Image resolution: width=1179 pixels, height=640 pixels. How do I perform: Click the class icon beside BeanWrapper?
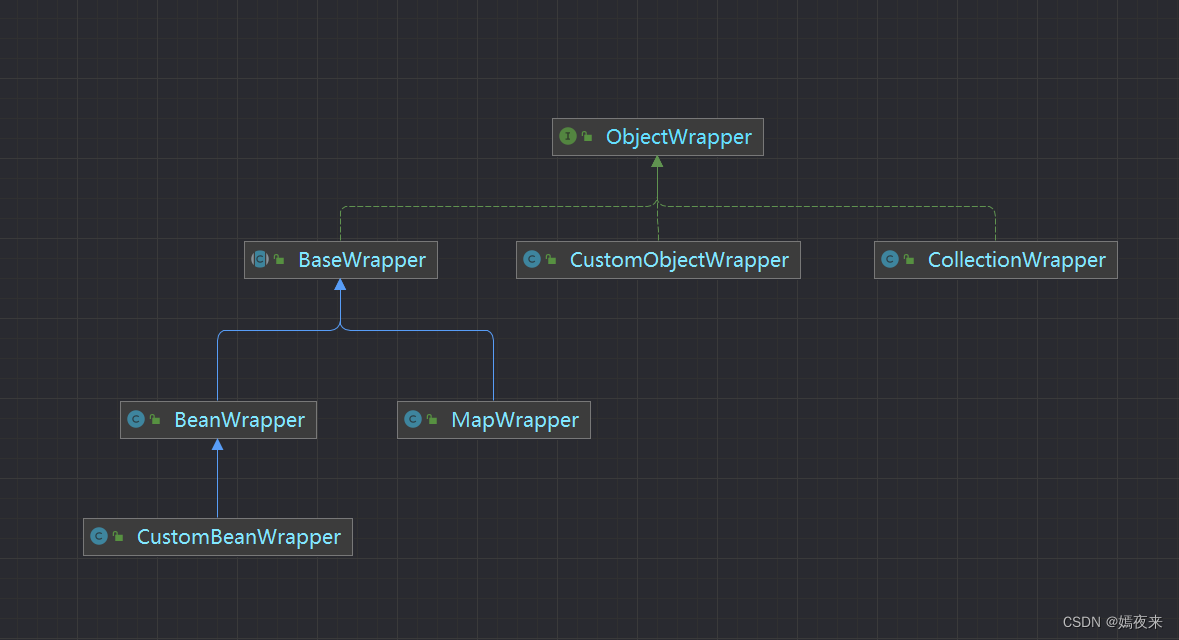point(136,419)
